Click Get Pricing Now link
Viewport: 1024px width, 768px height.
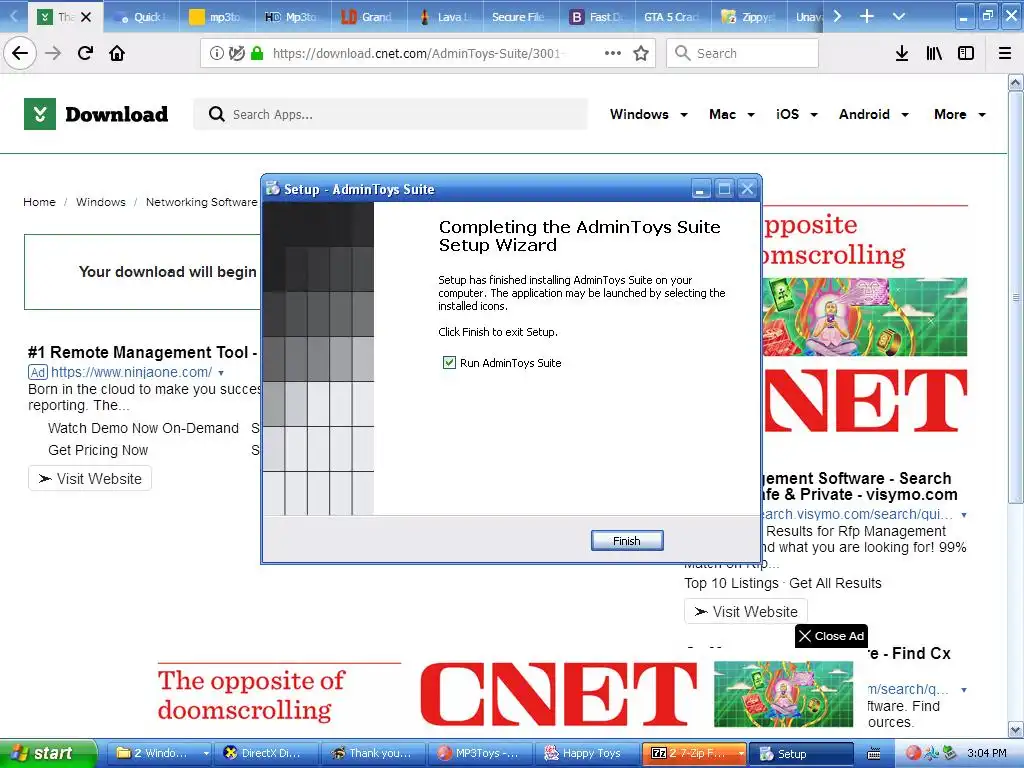click(x=98, y=450)
